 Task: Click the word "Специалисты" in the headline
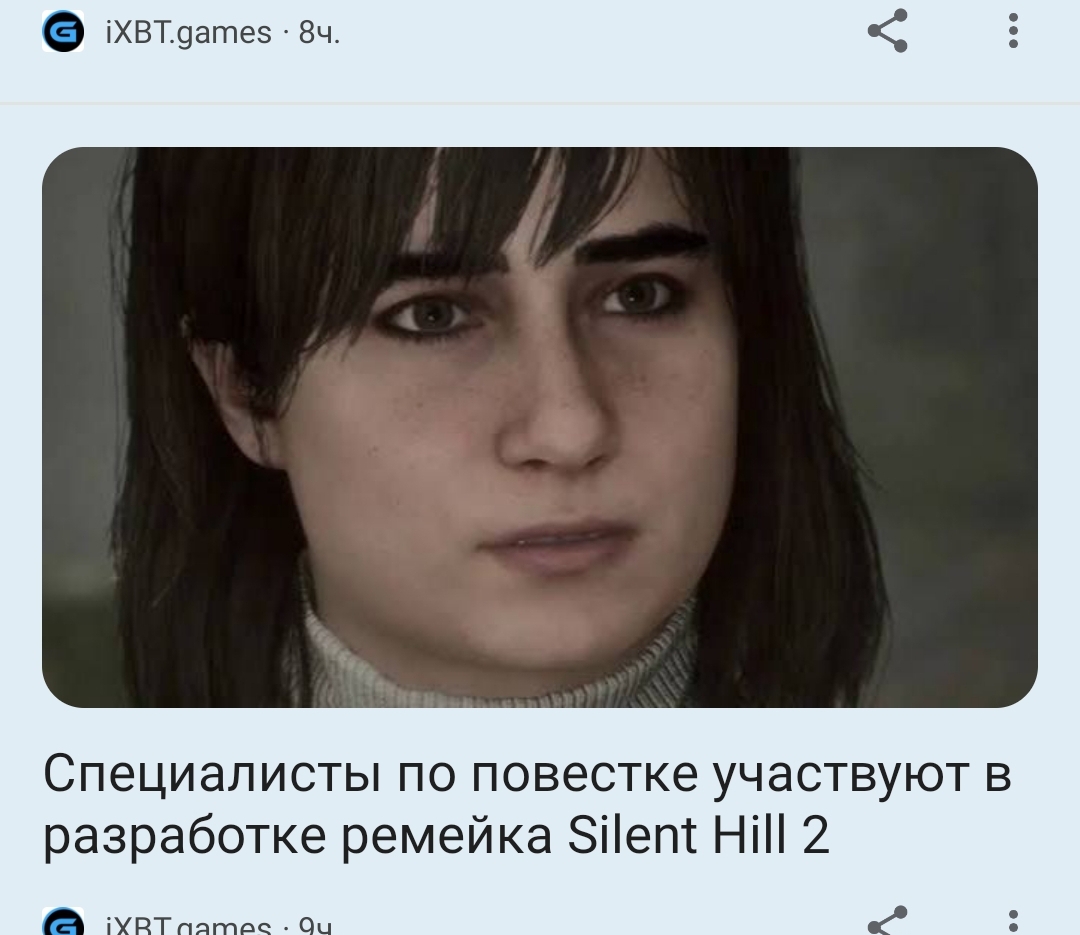[211, 773]
